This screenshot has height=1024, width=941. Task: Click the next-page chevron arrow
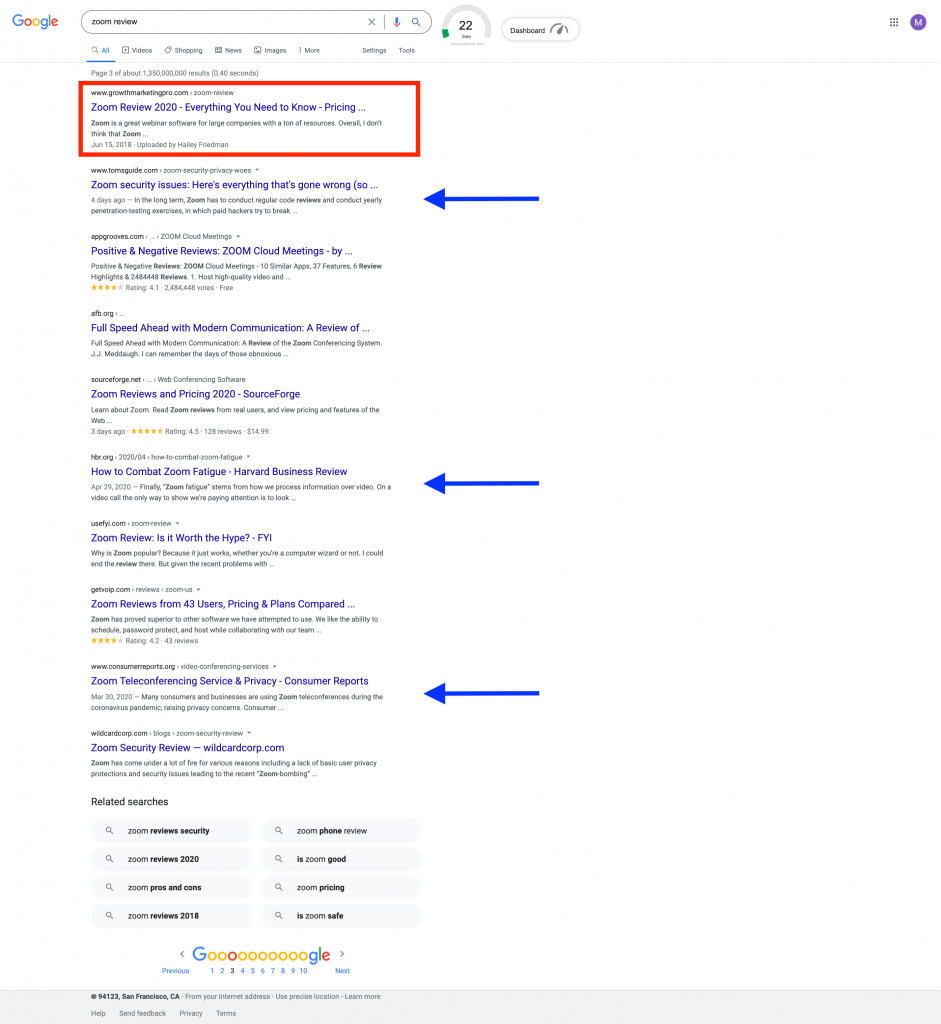342,954
